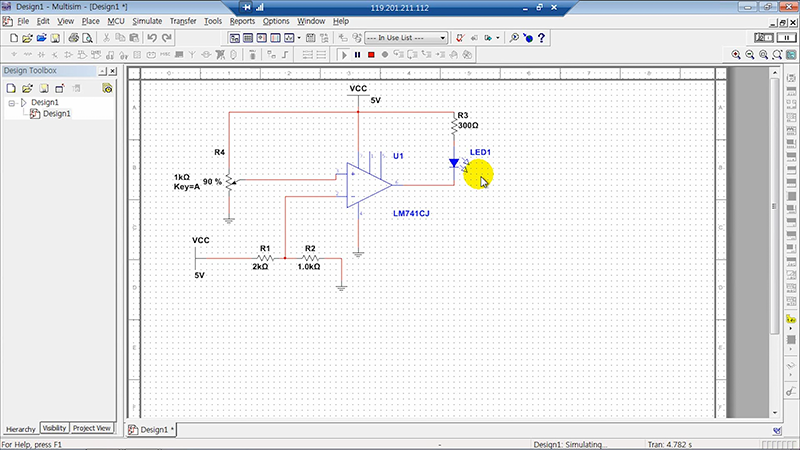This screenshot has width=800, height=450.
Task: Open the Place menu
Action: coord(91,21)
